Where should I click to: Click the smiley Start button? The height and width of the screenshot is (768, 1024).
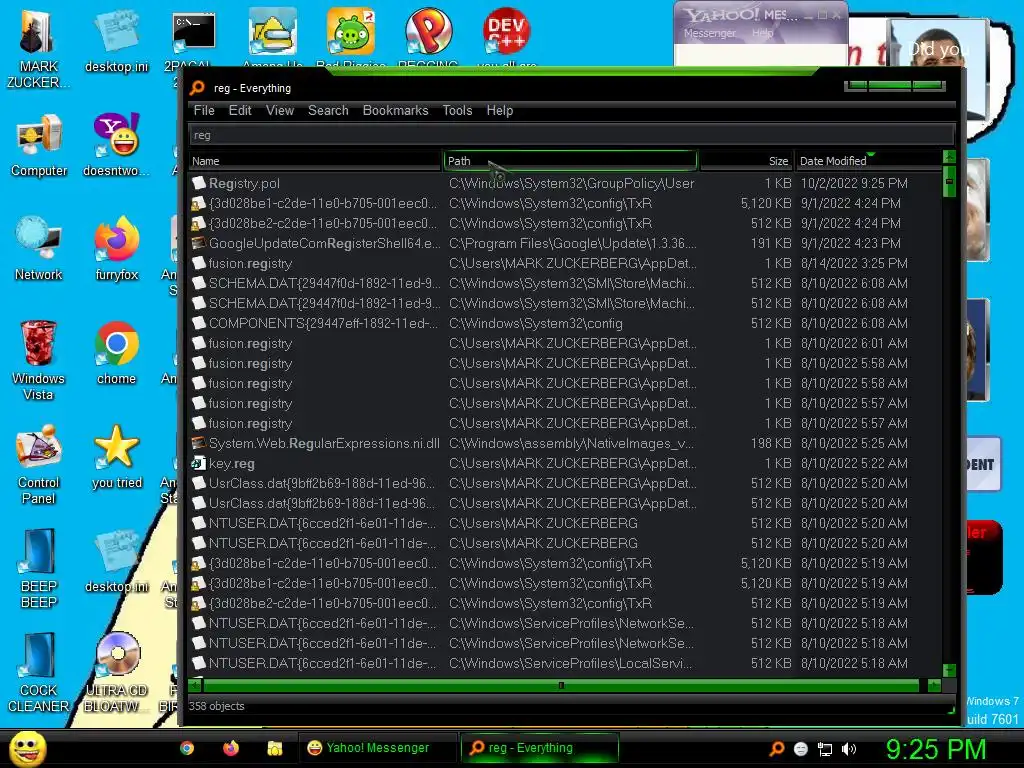point(27,748)
